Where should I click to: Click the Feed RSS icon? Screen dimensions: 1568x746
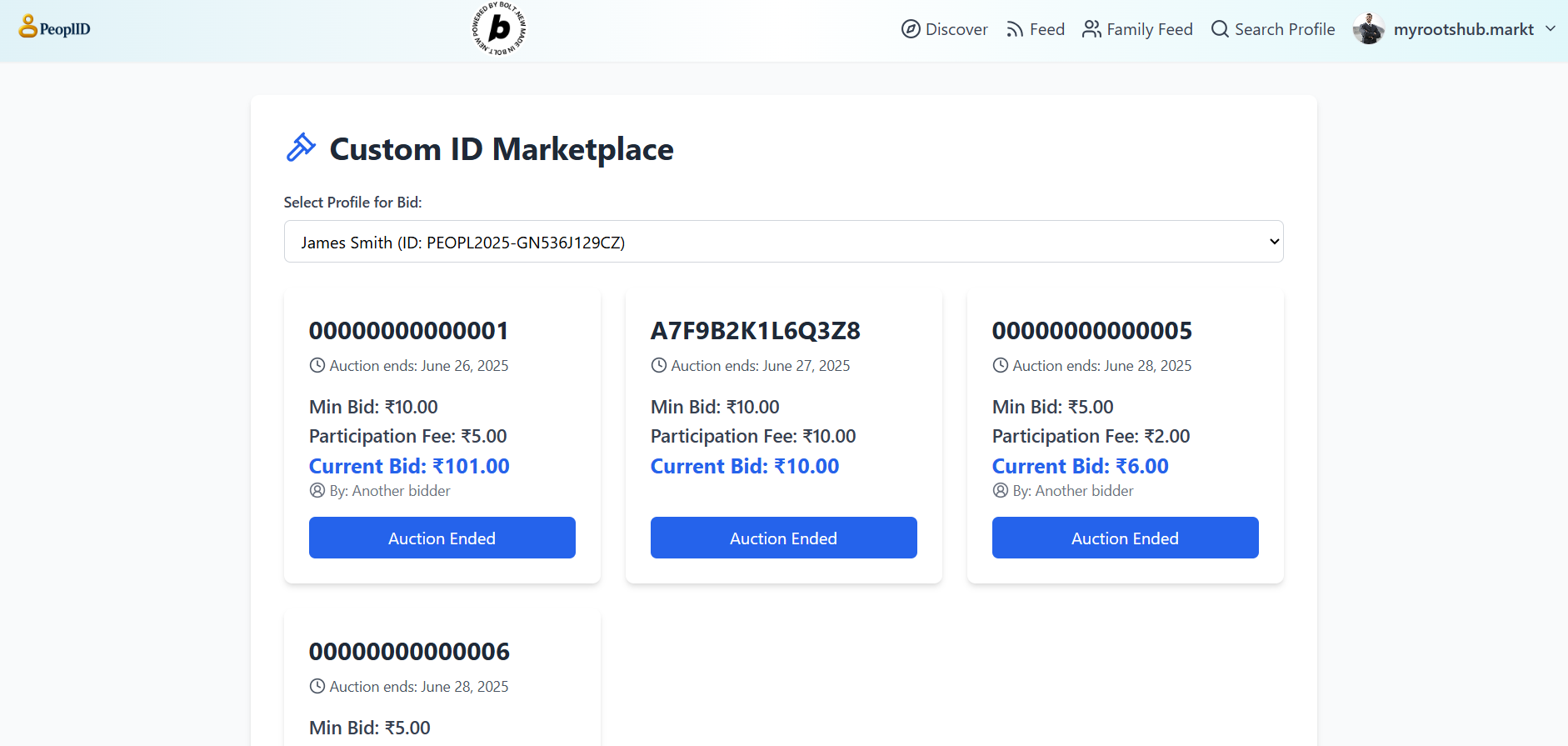point(1014,29)
